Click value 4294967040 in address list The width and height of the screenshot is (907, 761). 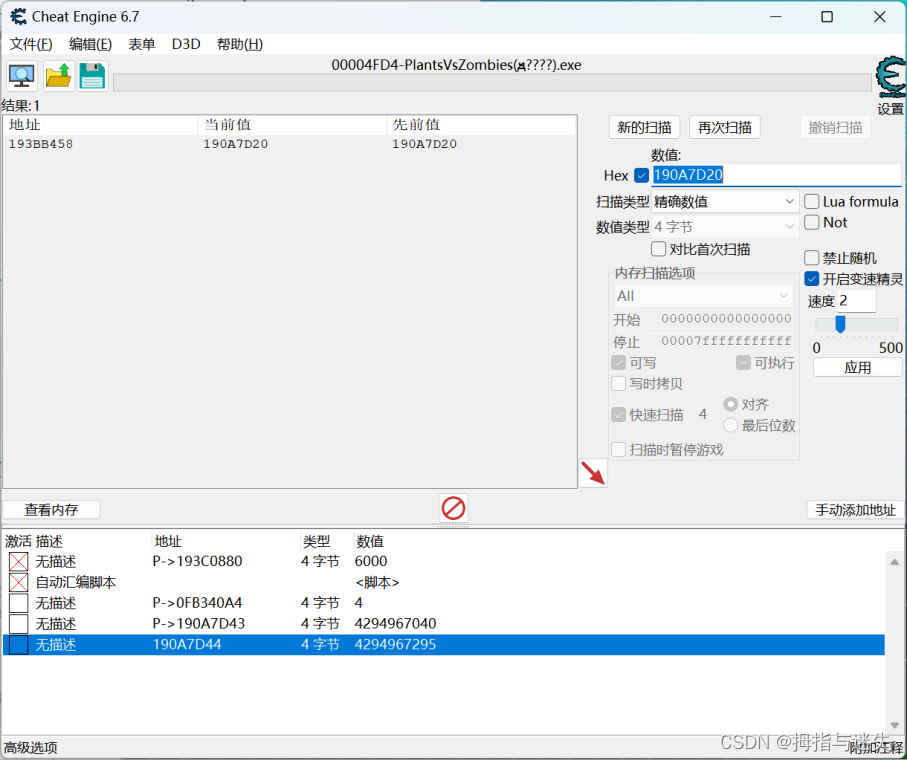(x=395, y=624)
